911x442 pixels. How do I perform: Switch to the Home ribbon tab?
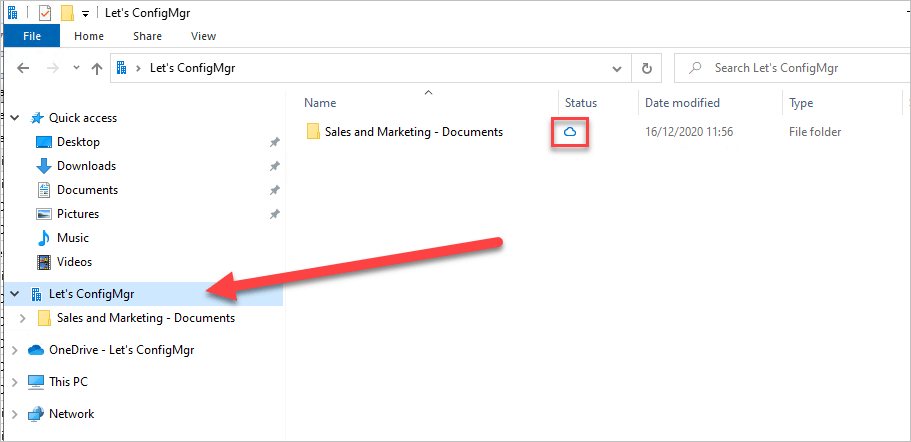click(x=89, y=36)
